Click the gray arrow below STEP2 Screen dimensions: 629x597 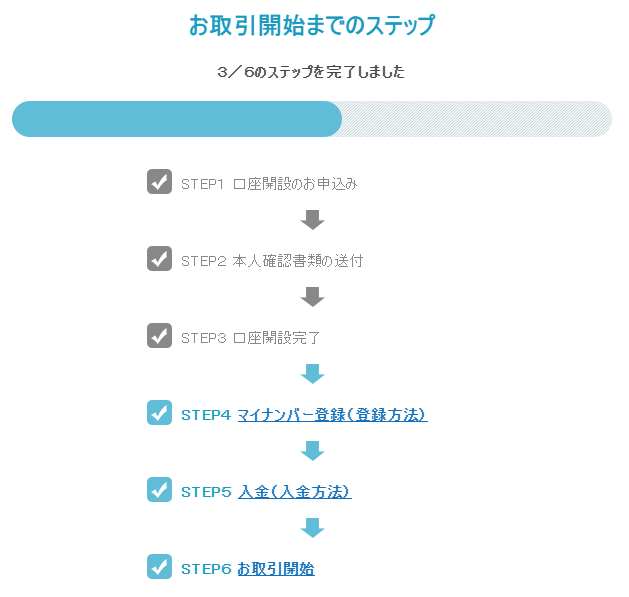pyautogui.click(x=312, y=297)
